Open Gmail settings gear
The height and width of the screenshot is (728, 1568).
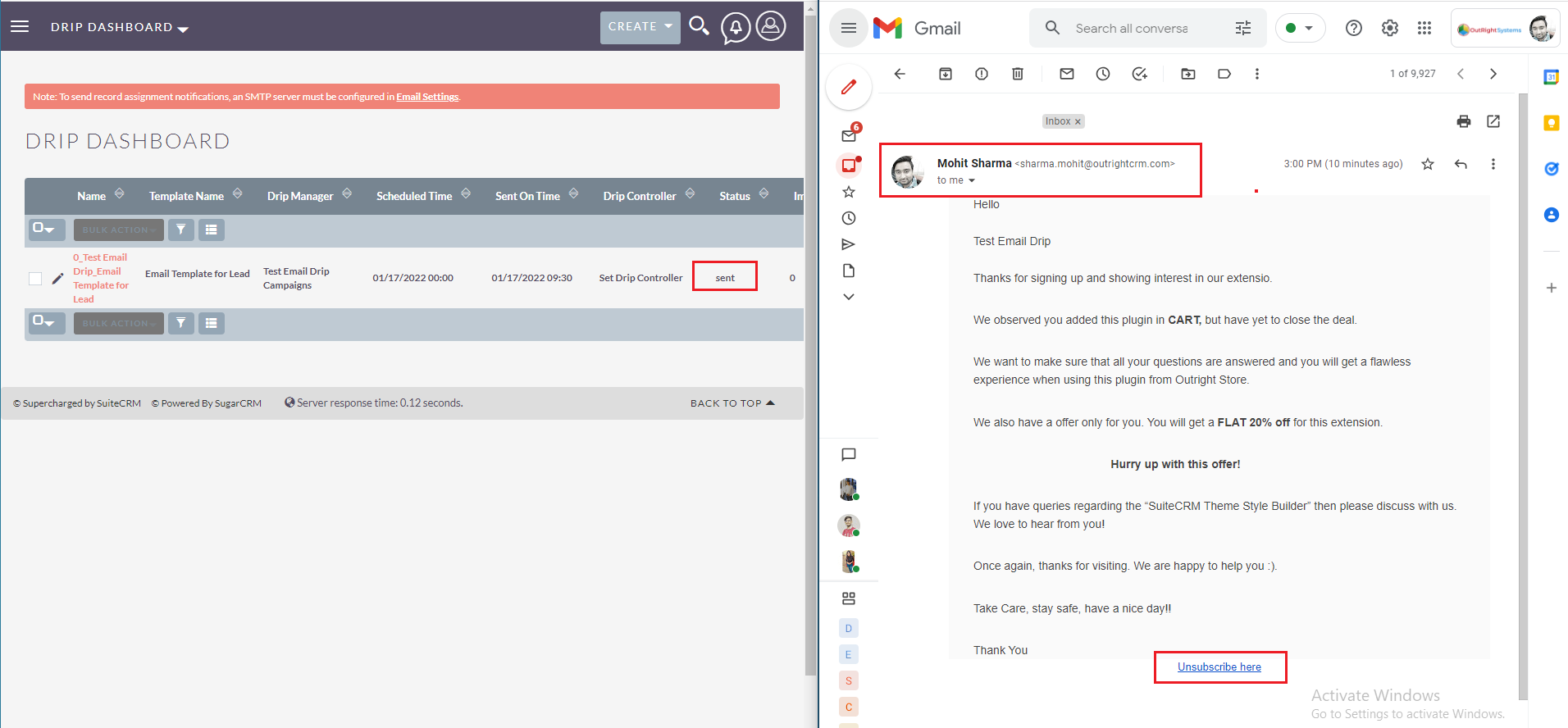pyautogui.click(x=1390, y=28)
